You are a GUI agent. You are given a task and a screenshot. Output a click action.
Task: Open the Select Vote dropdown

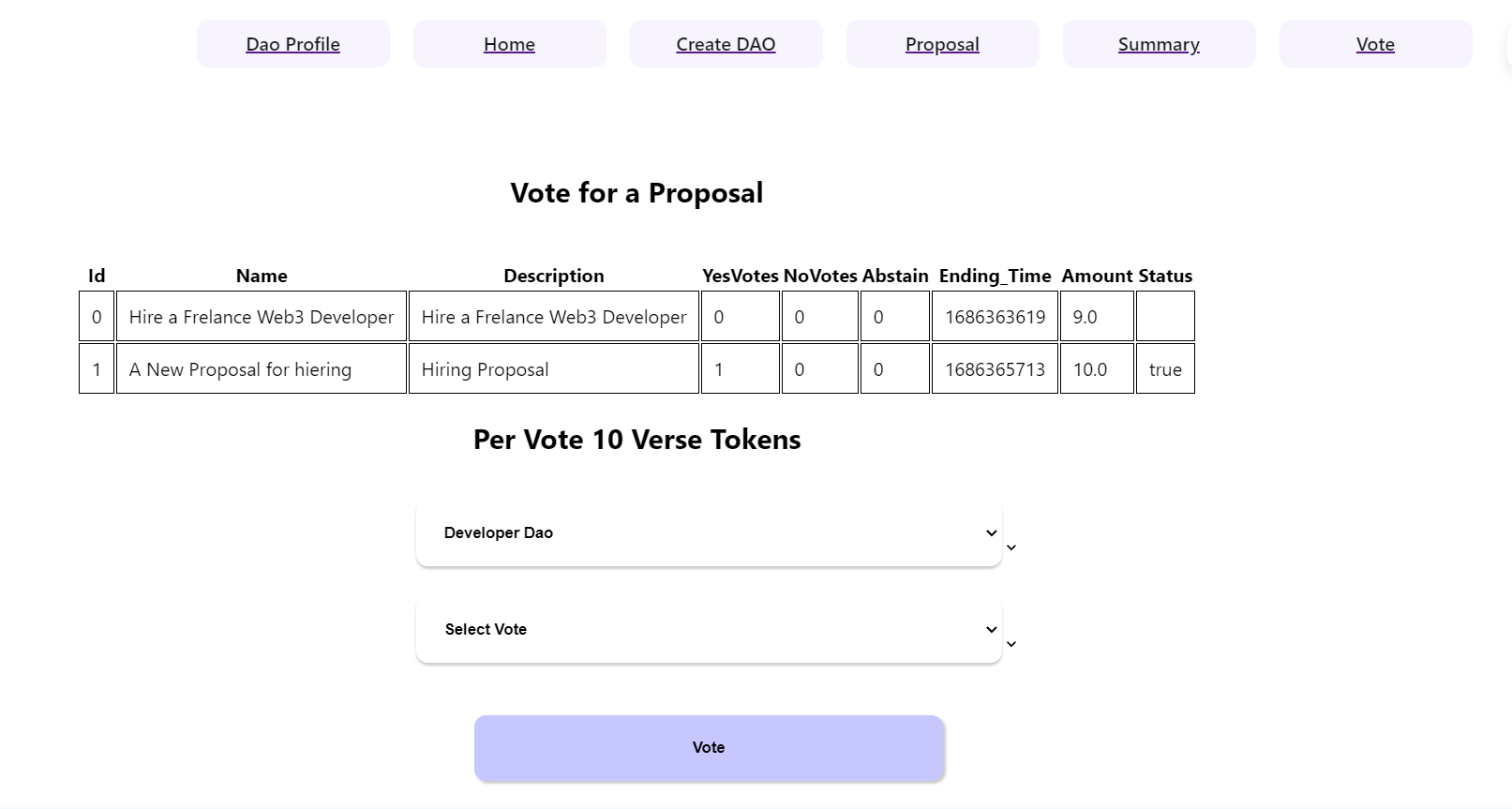point(708,629)
